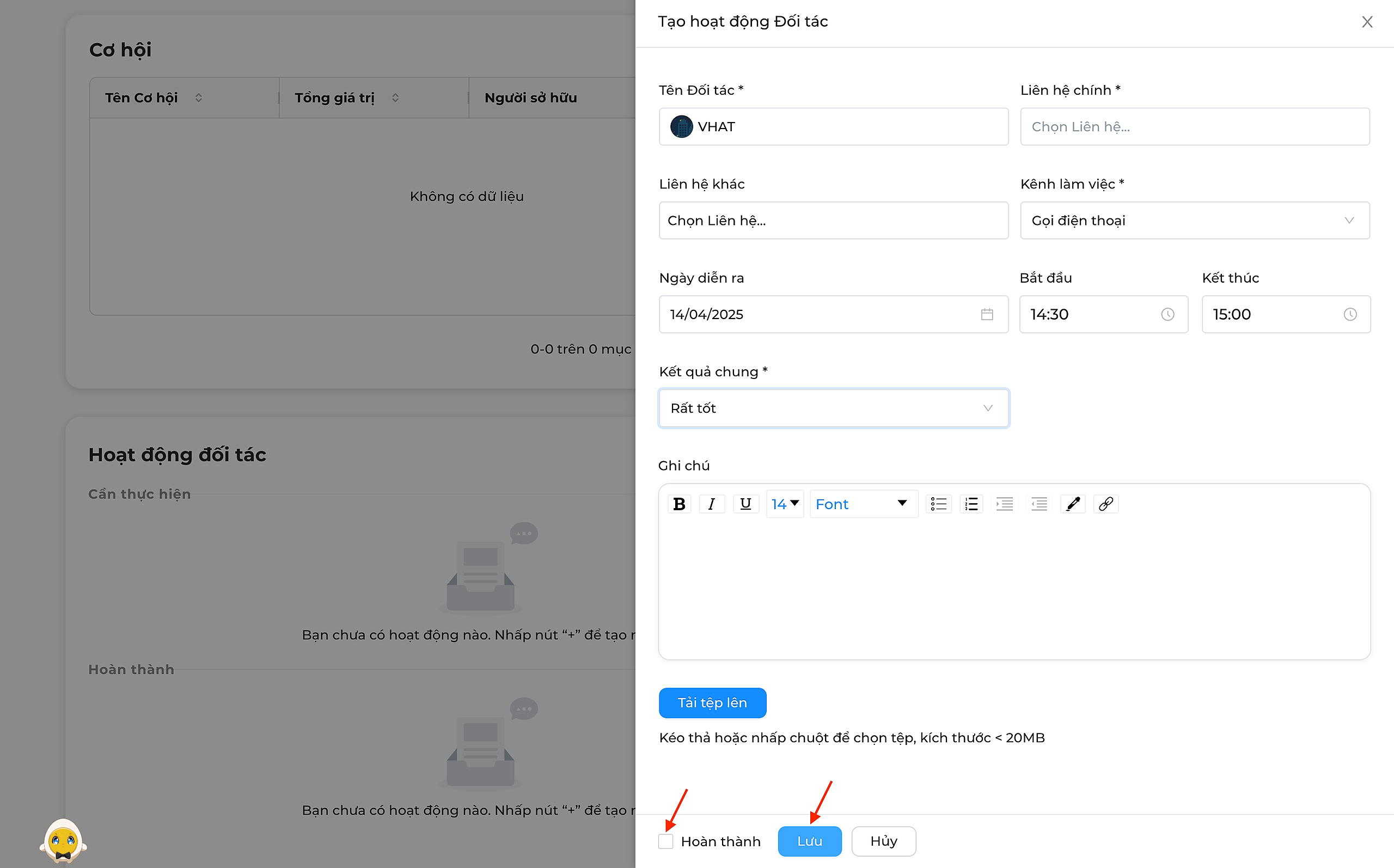Click upload hint text about 20MB limit
The width and height of the screenshot is (1394, 868).
pyautogui.click(x=852, y=738)
